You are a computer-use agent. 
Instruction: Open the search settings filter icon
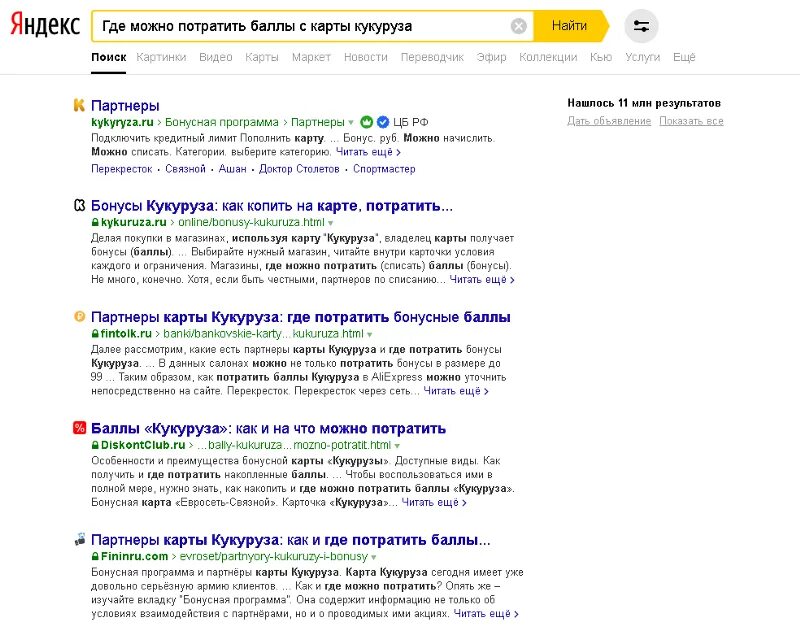[641, 26]
